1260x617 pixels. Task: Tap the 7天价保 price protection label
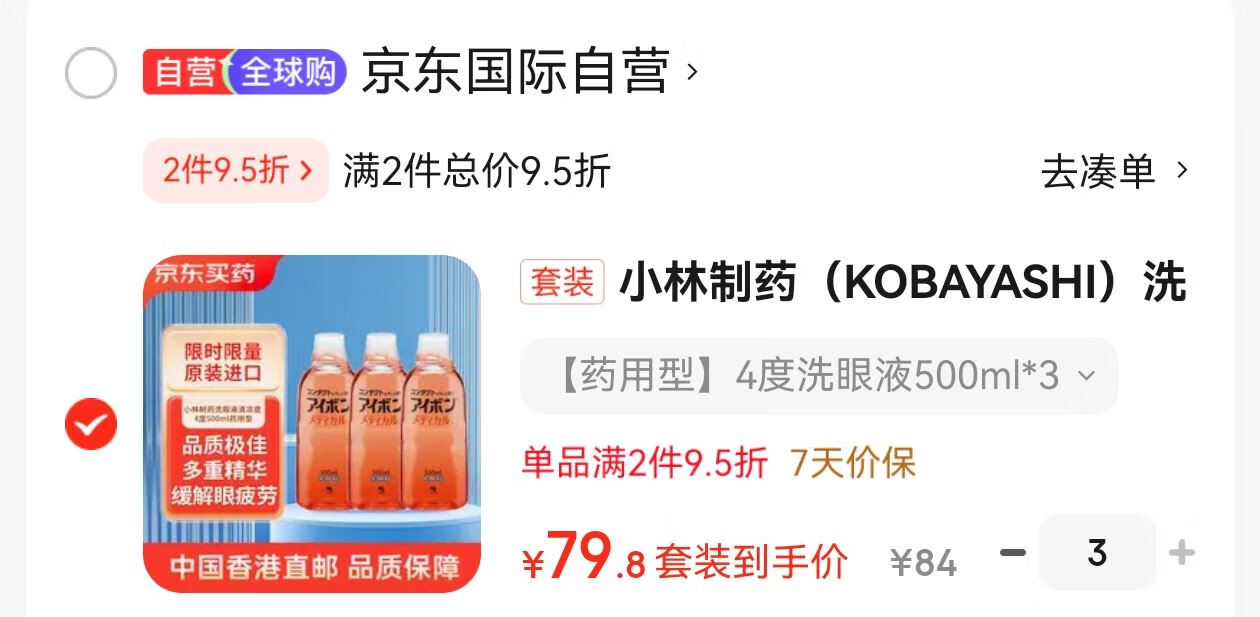pyautogui.click(x=853, y=463)
